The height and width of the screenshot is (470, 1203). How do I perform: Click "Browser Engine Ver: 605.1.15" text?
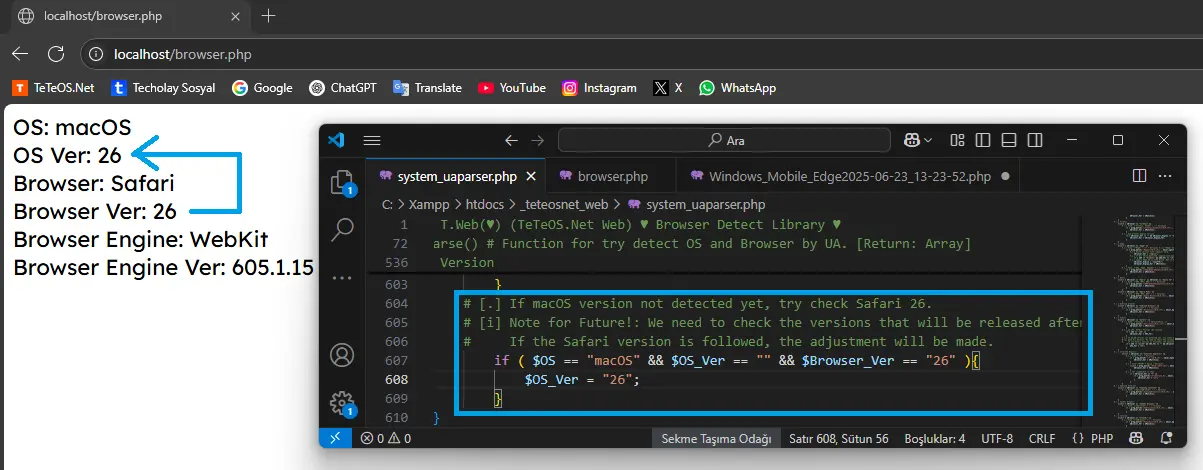click(x=163, y=268)
